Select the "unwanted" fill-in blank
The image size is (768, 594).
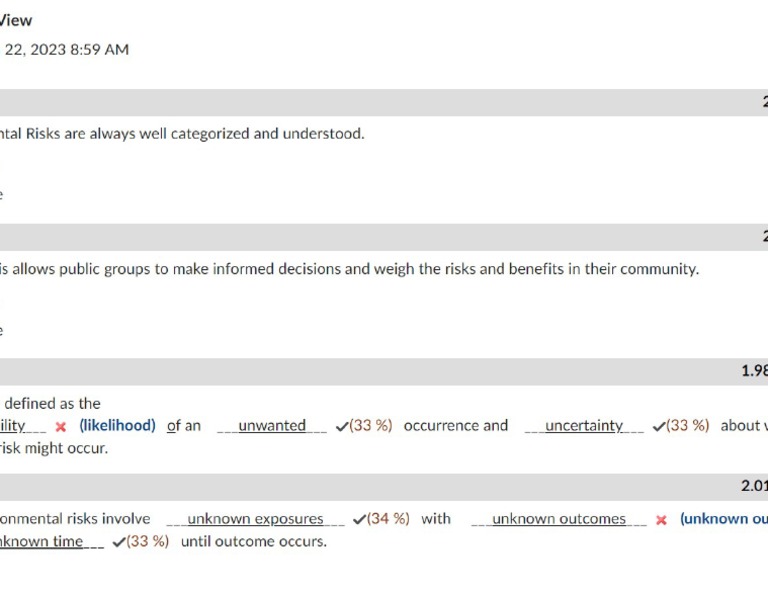[x=272, y=426]
